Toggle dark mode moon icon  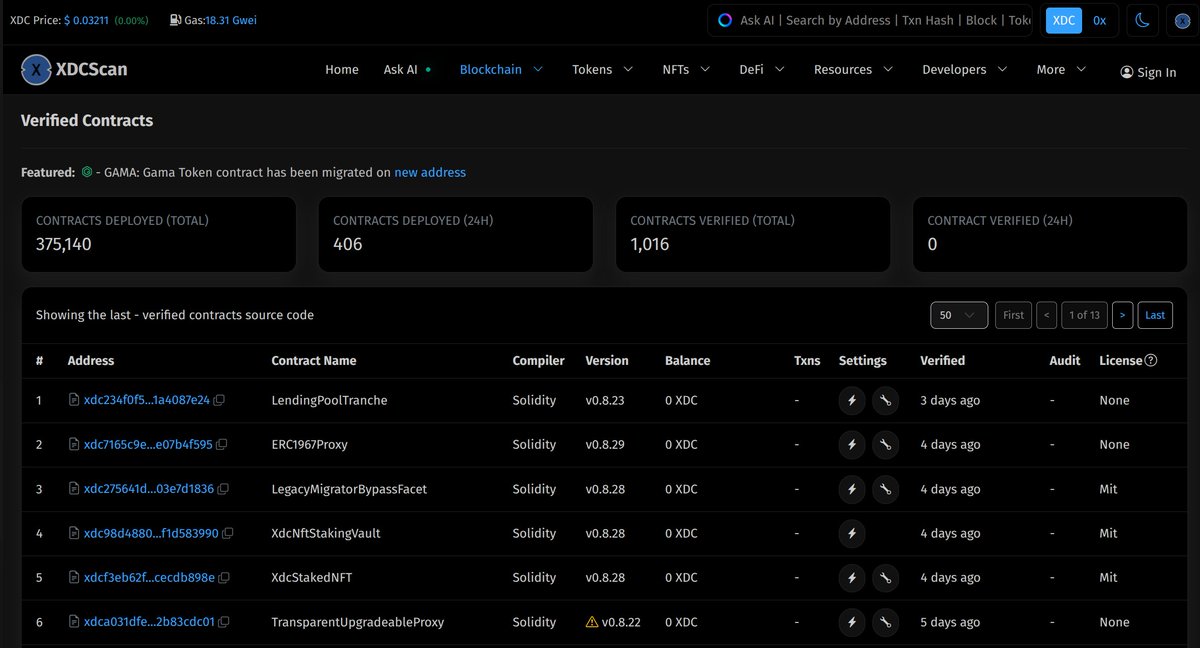tap(1142, 20)
